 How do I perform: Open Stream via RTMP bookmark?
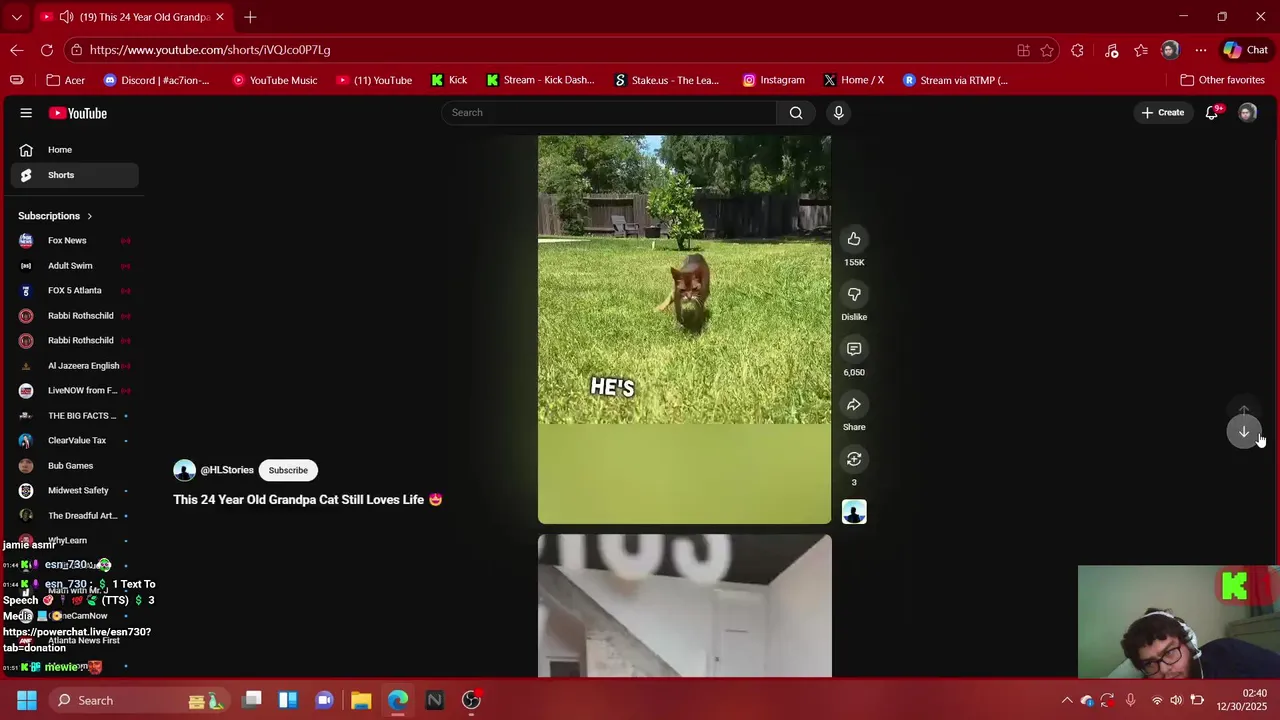pos(955,80)
